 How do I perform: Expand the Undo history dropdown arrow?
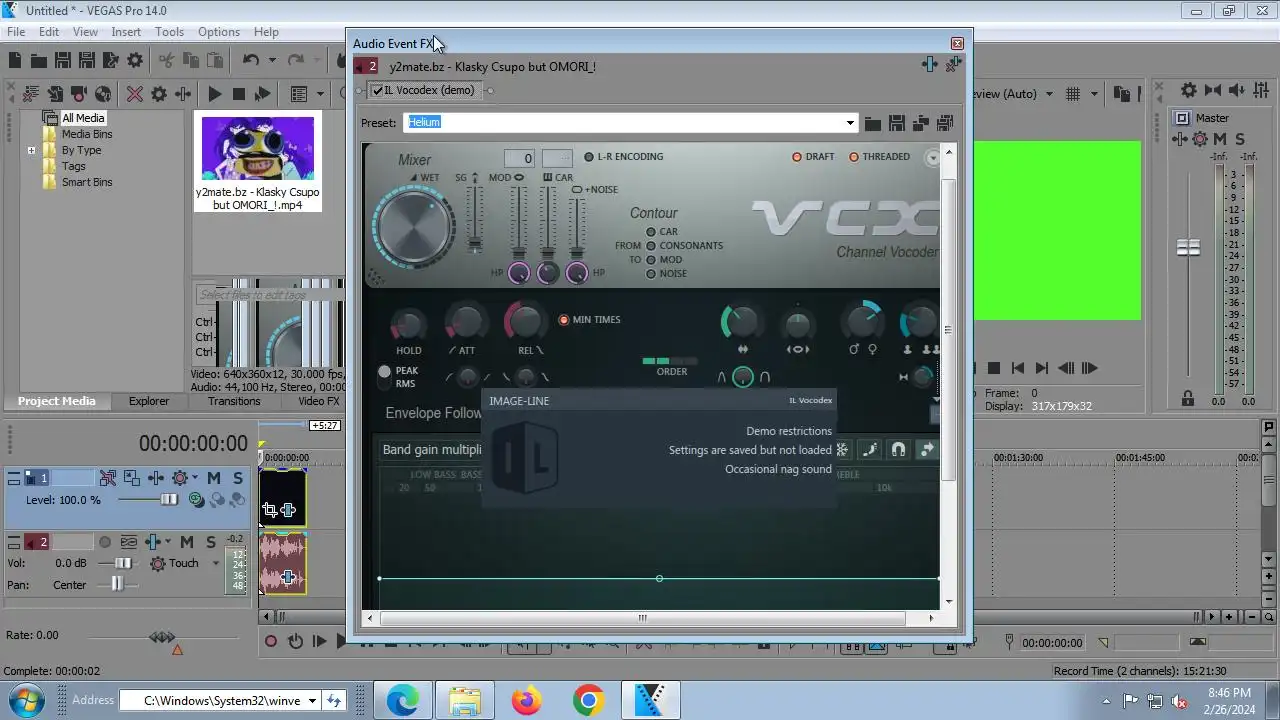pyautogui.click(x=274, y=61)
